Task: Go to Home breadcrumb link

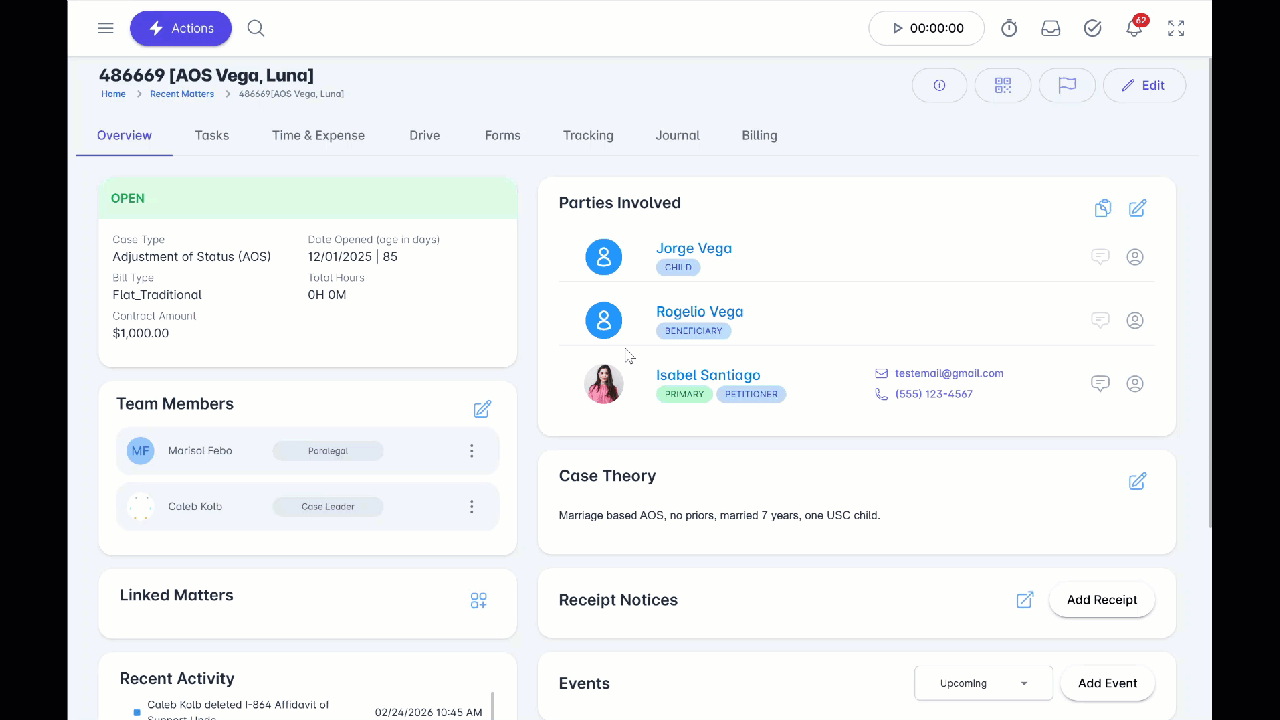Action: click(x=113, y=94)
